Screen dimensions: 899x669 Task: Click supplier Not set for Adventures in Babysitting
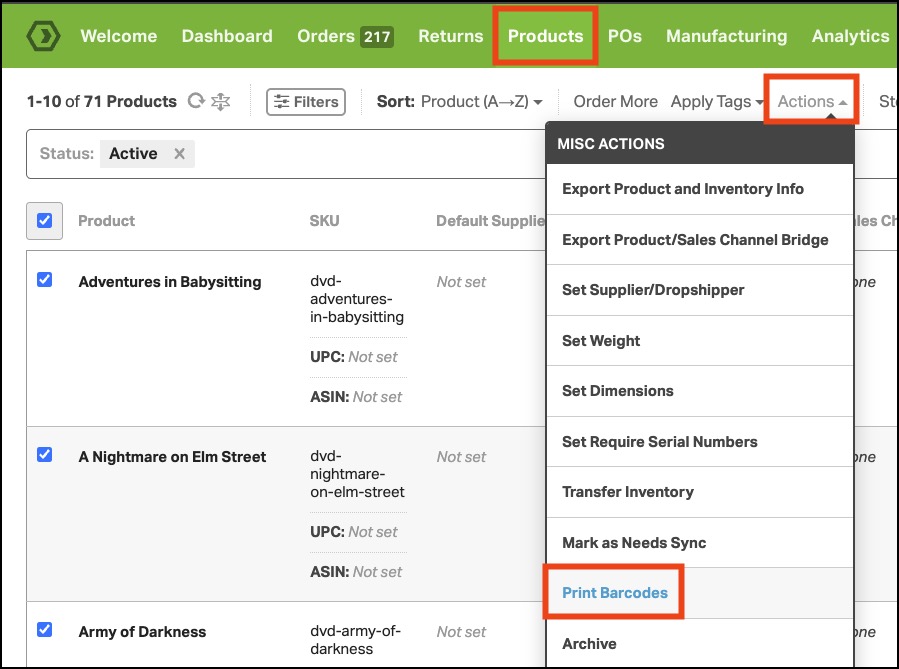pyautogui.click(x=461, y=281)
